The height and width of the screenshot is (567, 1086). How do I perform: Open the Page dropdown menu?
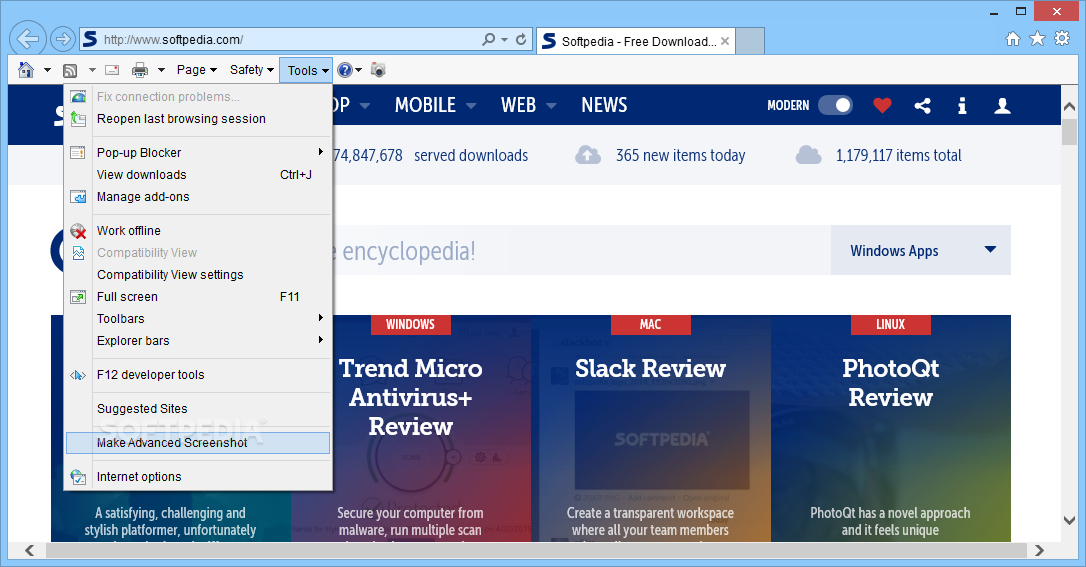[x=197, y=70]
